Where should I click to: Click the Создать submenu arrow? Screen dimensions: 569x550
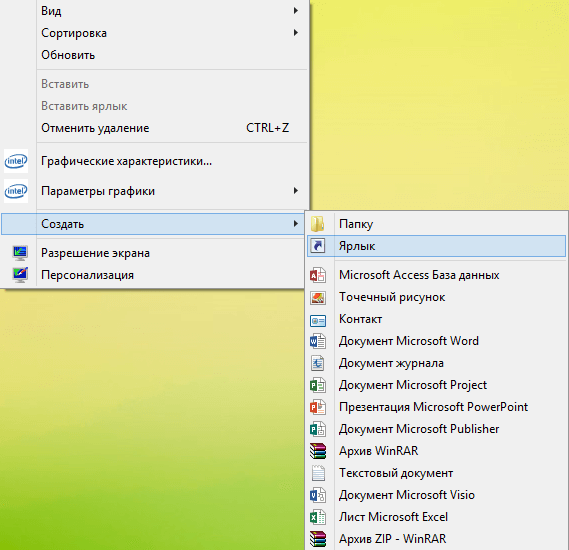[x=296, y=223]
